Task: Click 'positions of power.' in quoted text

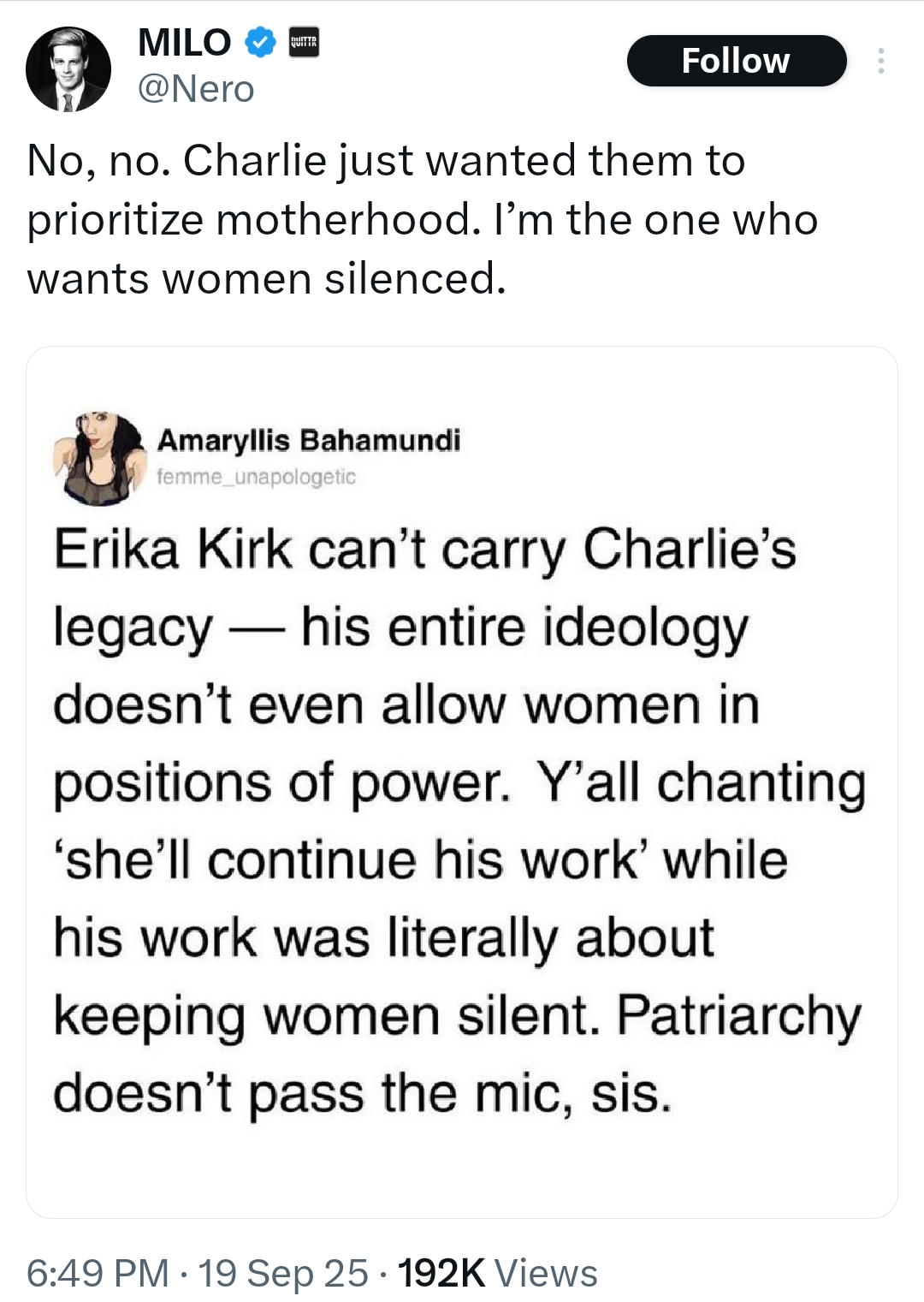Action: pyautogui.click(x=281, y=783)
